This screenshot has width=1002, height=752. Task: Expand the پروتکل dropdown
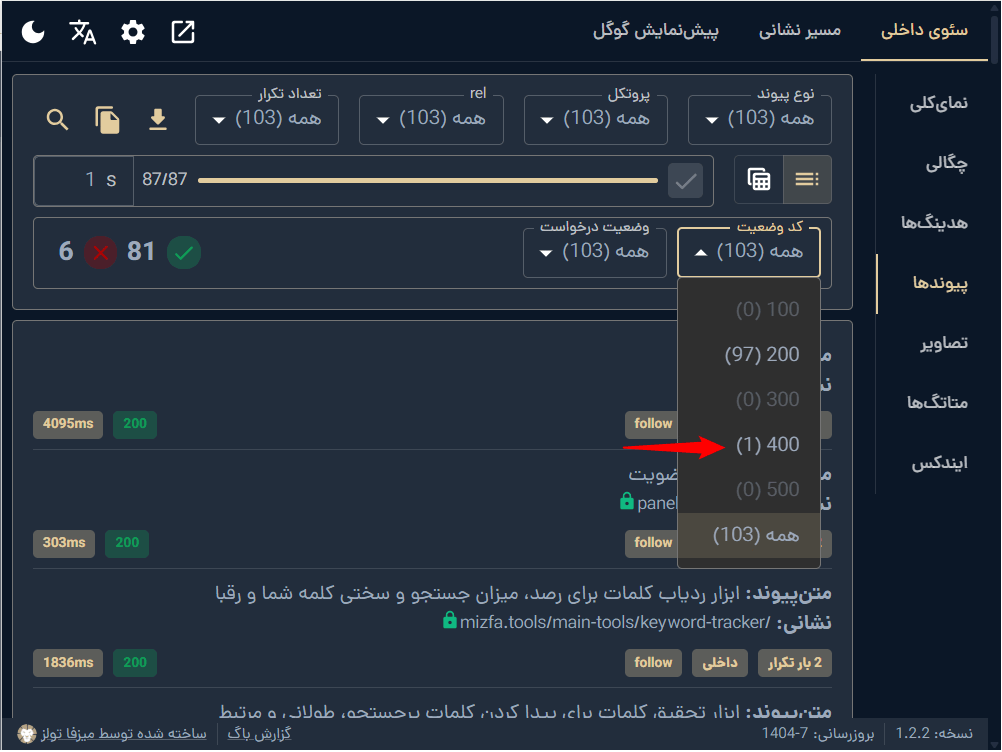595,119
